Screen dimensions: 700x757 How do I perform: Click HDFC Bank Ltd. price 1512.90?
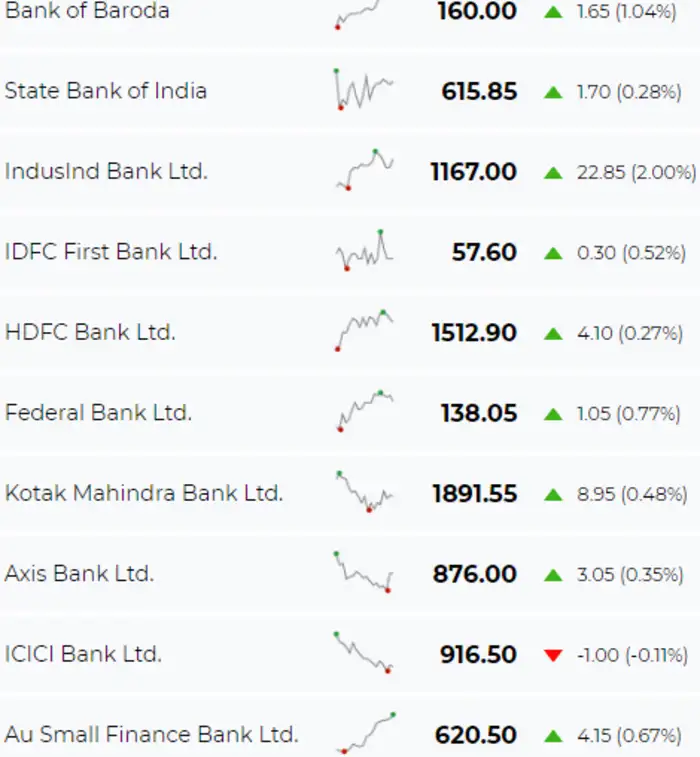(x=474, y=333)
